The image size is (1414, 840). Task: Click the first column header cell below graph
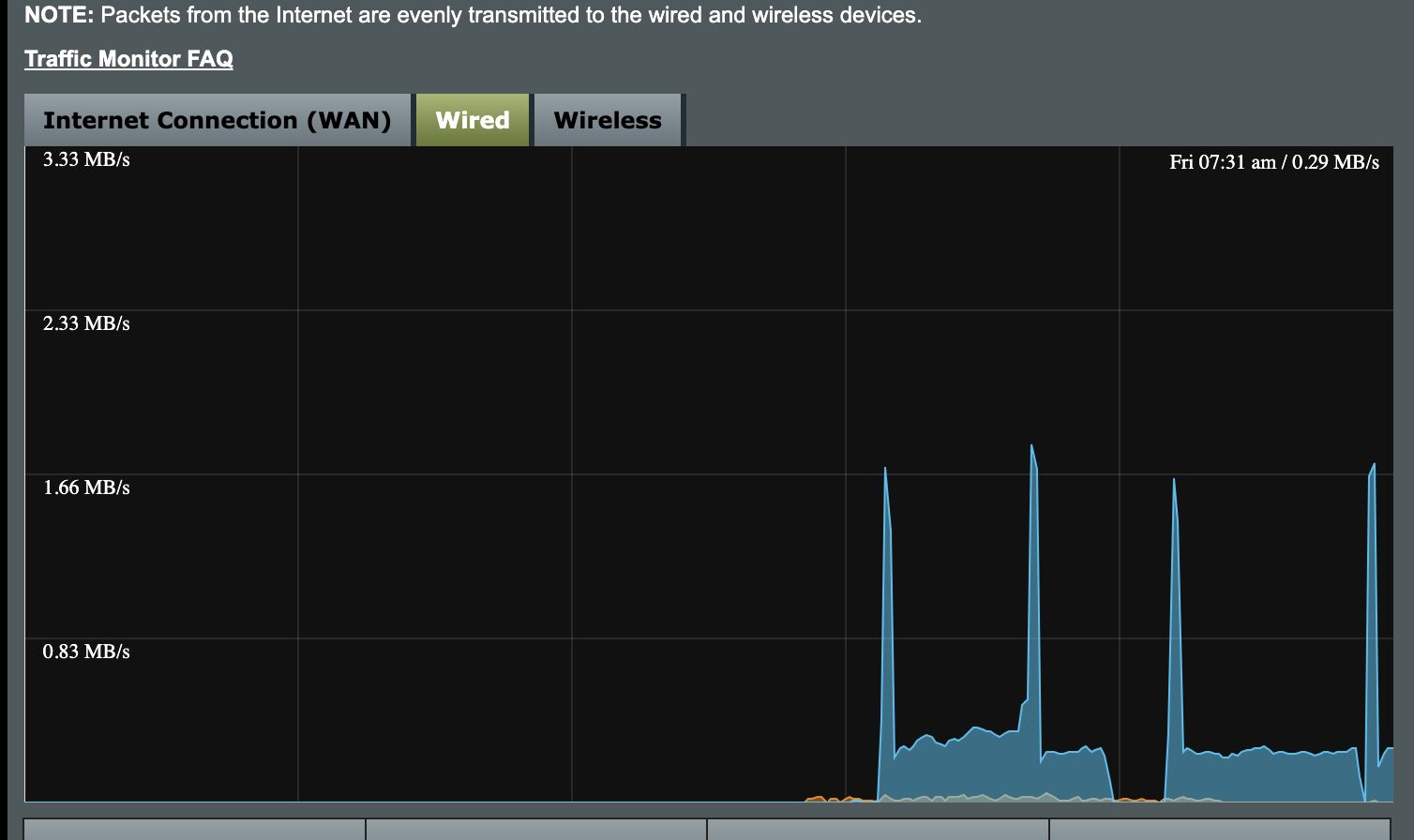pos(194,829)
